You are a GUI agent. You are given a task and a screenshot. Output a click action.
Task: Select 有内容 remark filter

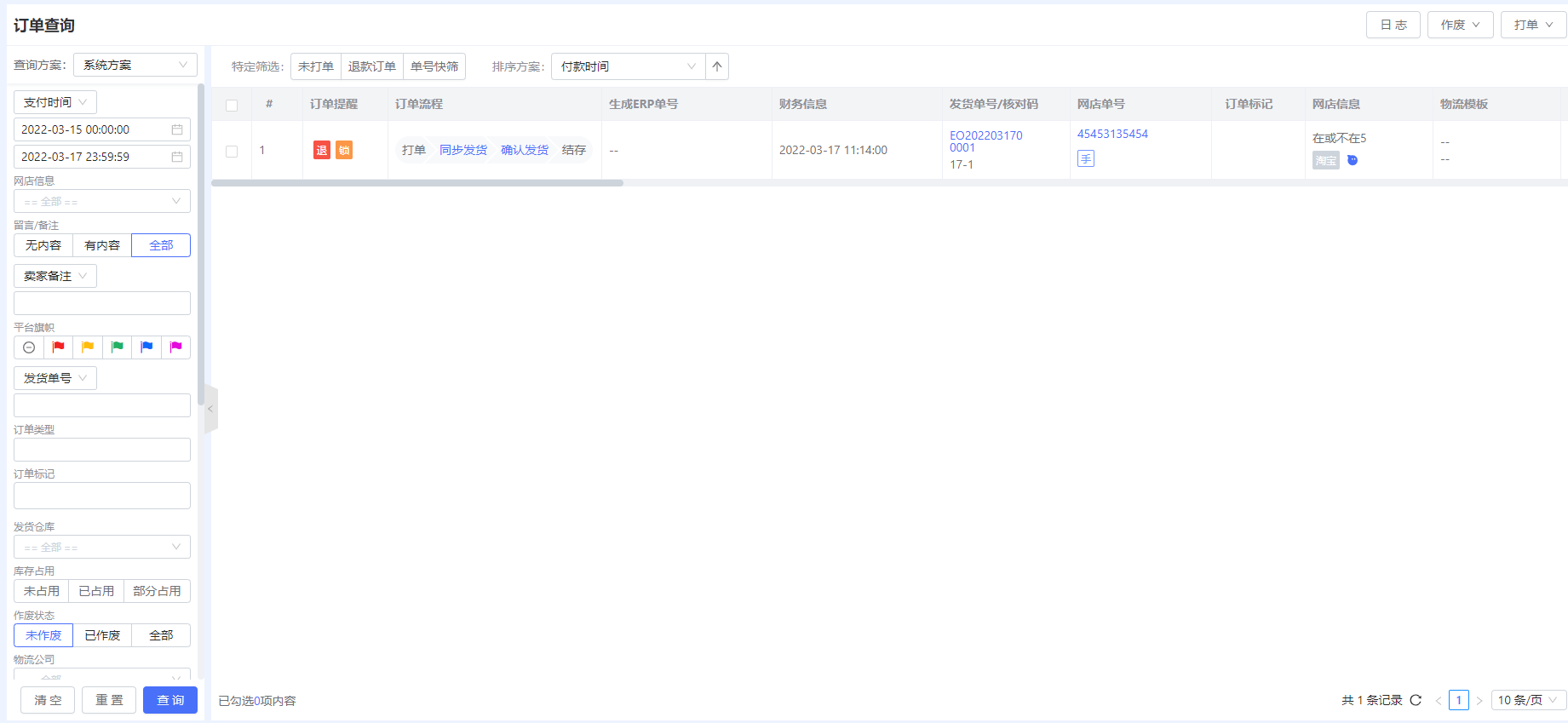pyautogui.click(x=102, y=245)
